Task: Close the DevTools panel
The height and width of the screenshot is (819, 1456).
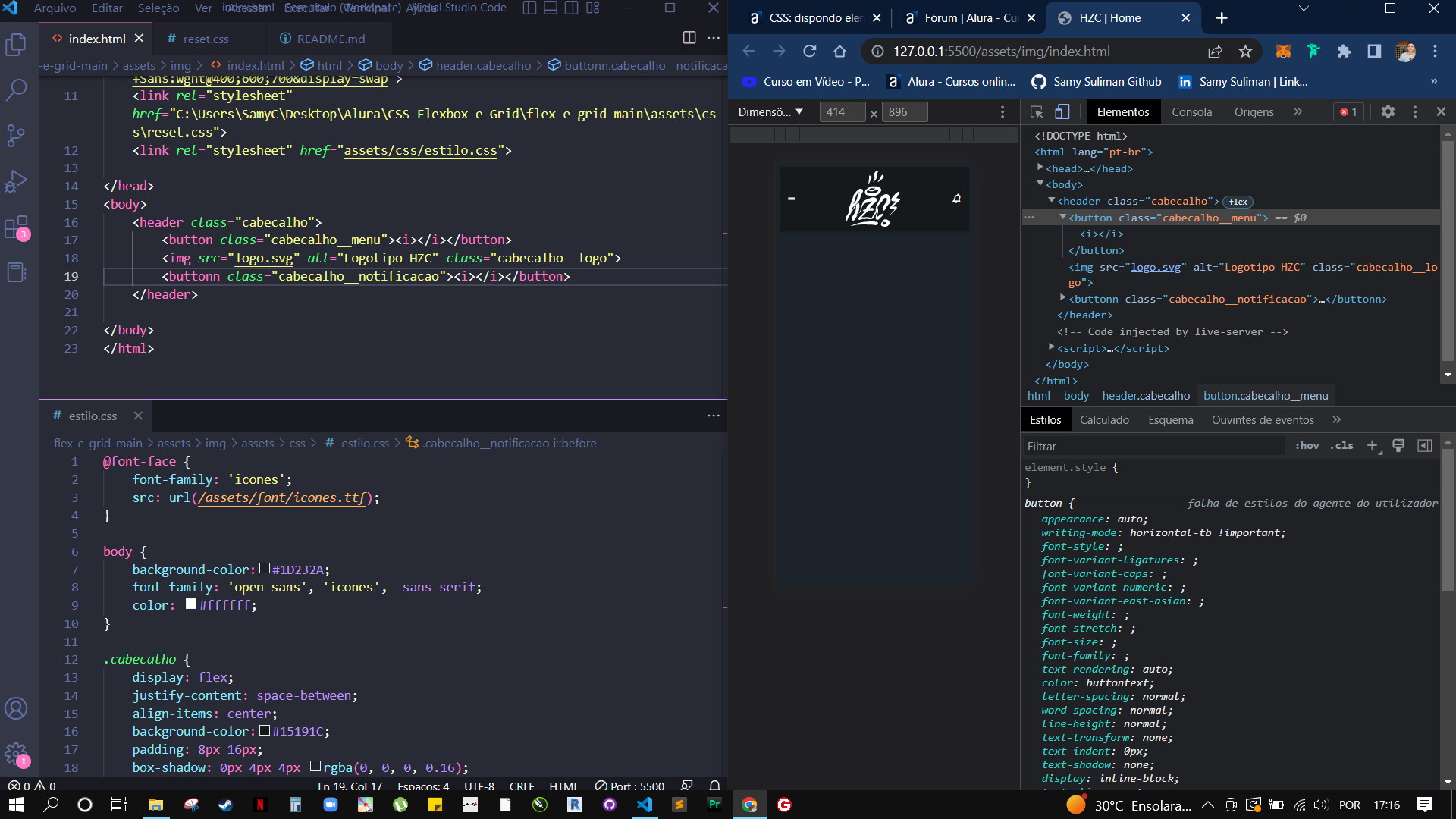Action: (x=1441, y=112)
